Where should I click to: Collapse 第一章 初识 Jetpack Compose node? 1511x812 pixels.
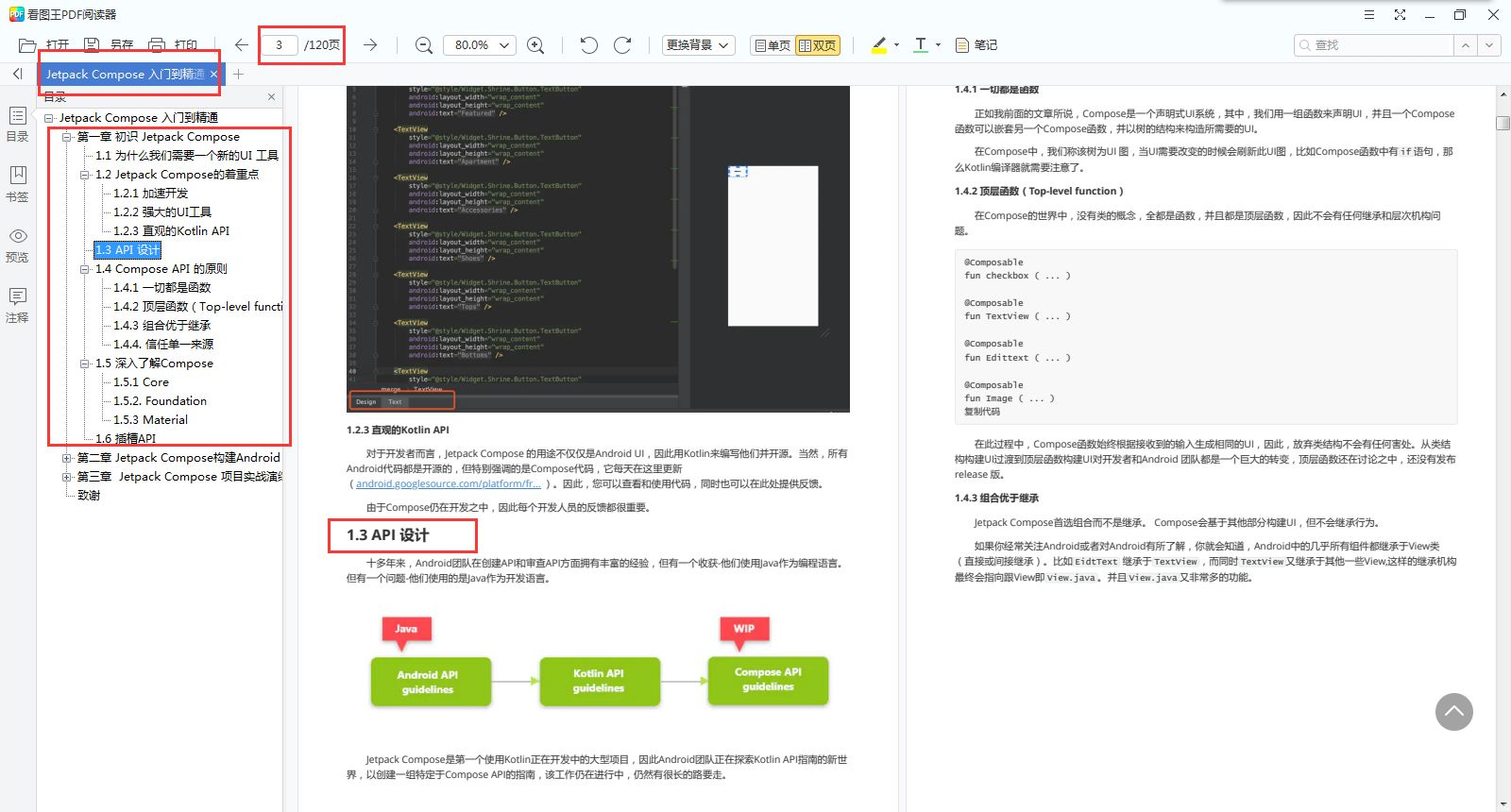pyautogui.click(x=67, y=137)
